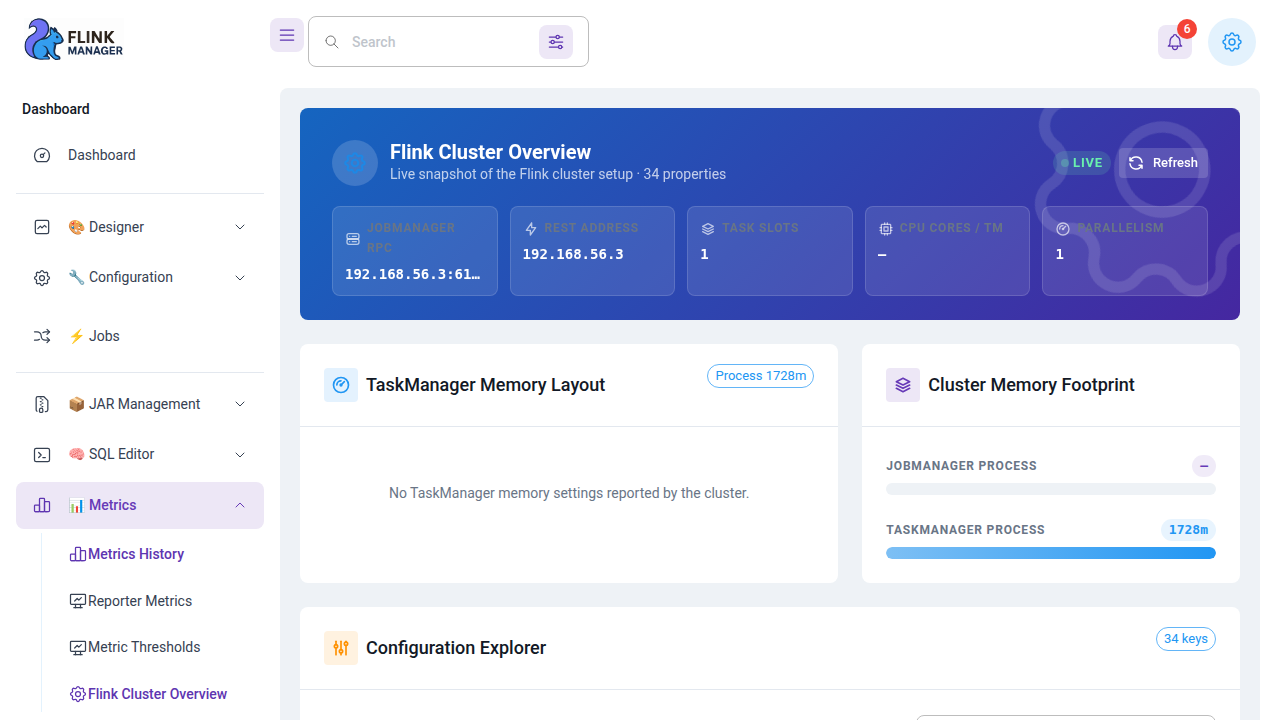Click the JobManager RPC address card
Viewport: 1280px width, 720px height.
coord(415,251)
